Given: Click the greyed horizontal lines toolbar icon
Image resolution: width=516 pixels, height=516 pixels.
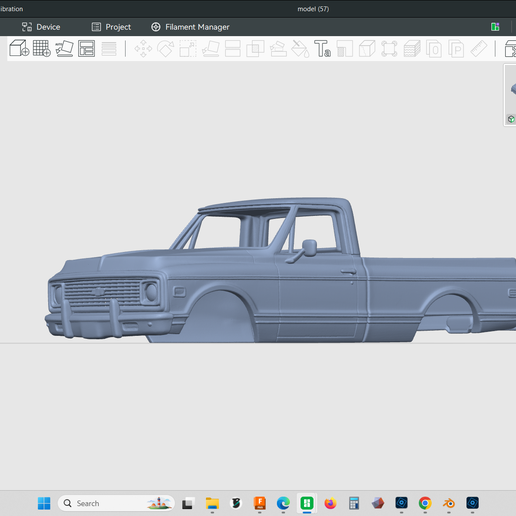Looking at the screenshot, I should (x=109, y=49).
